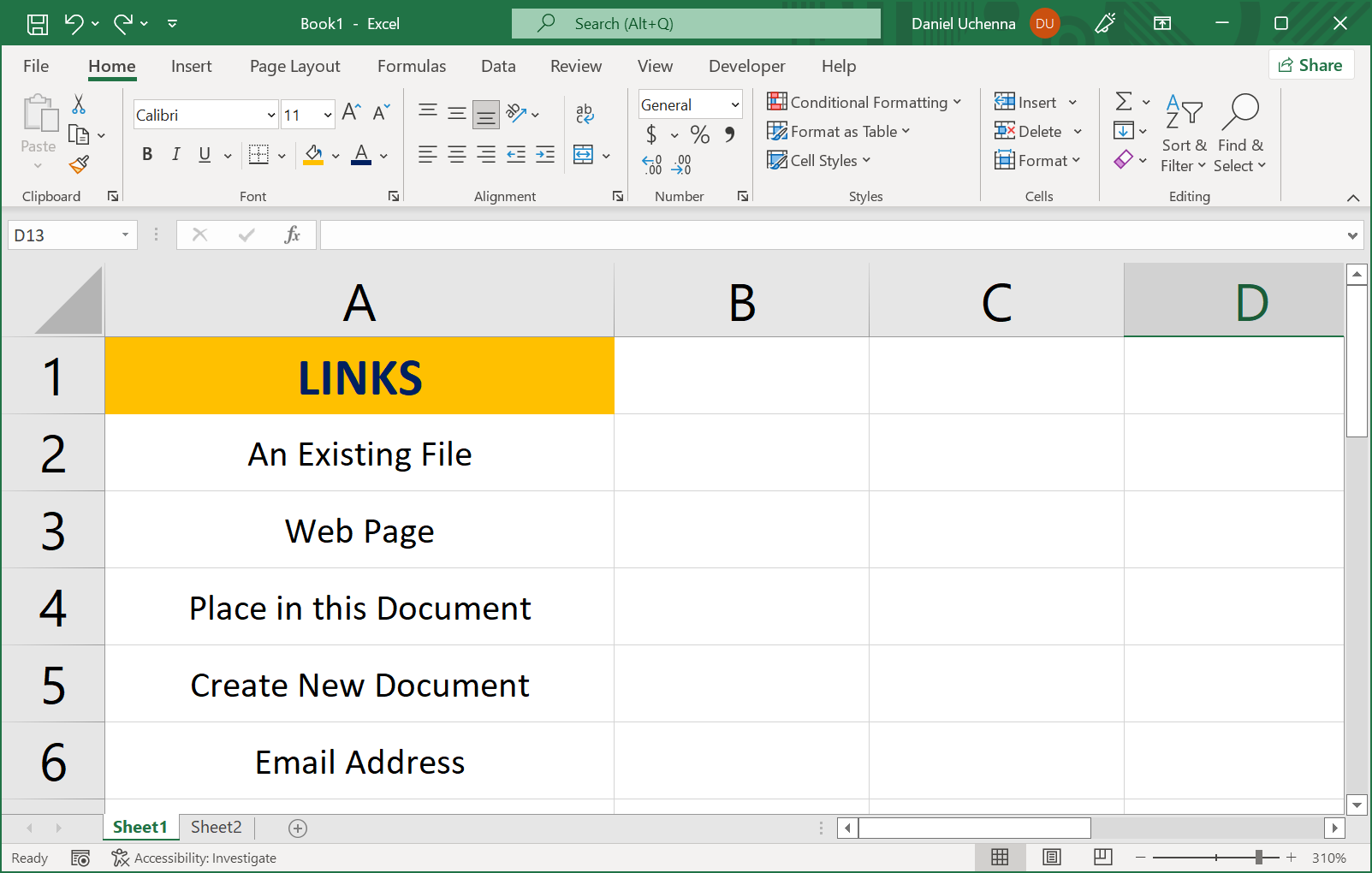Click the Share button
This screenshot has height=873, width=1372.
click(1311, 64)
